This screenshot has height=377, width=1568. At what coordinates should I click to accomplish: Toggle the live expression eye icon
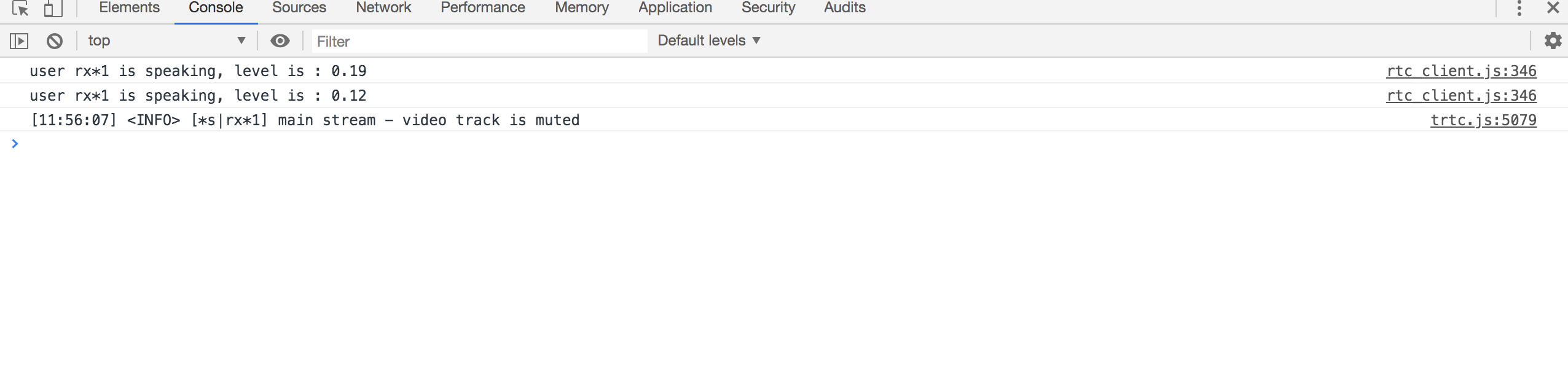(x=280, y=41)
